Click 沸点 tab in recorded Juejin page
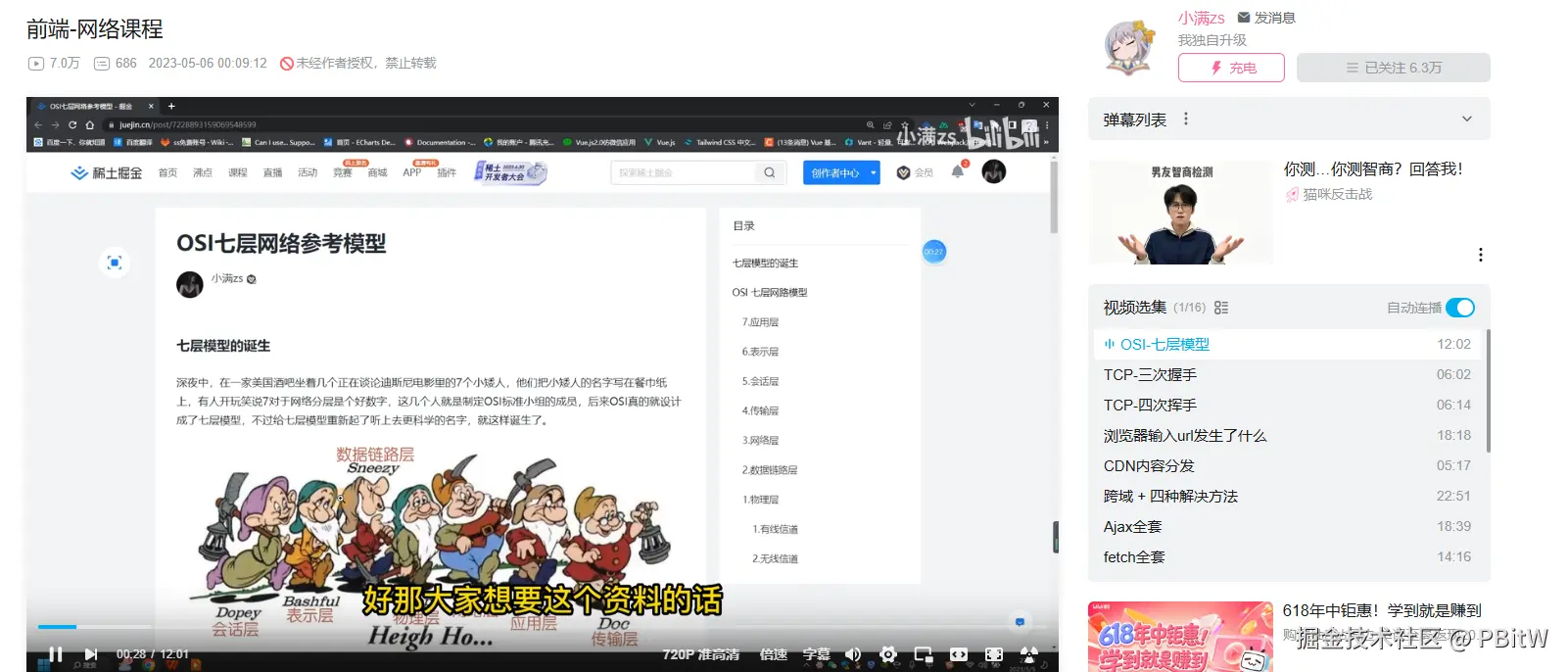Screen dimensions: 1568x672 [x=203, y=172]
